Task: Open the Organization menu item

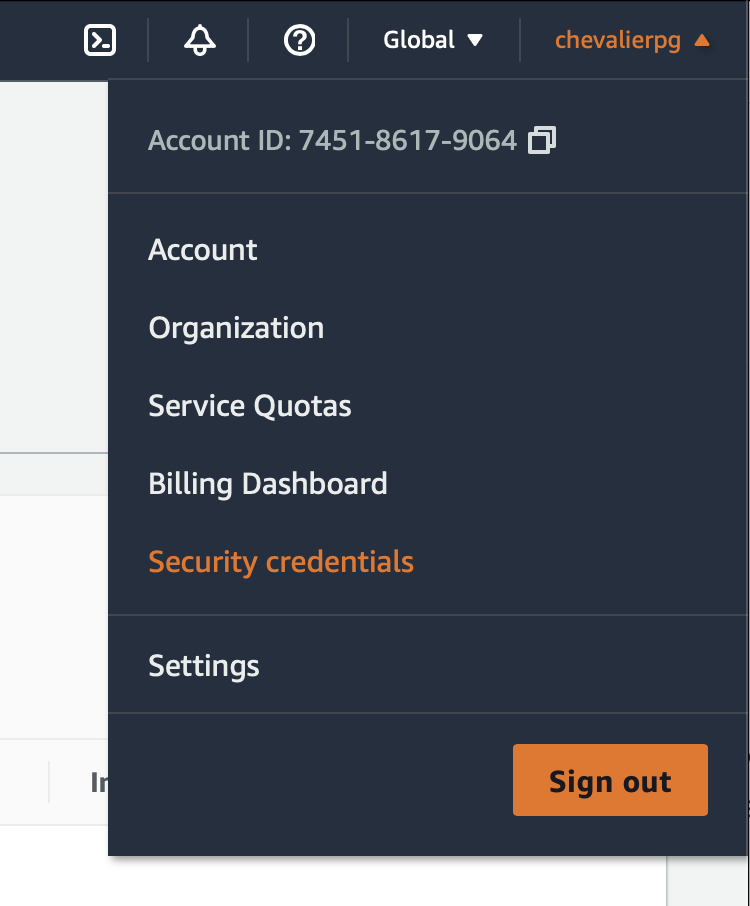Action: [x=236, y=328]
